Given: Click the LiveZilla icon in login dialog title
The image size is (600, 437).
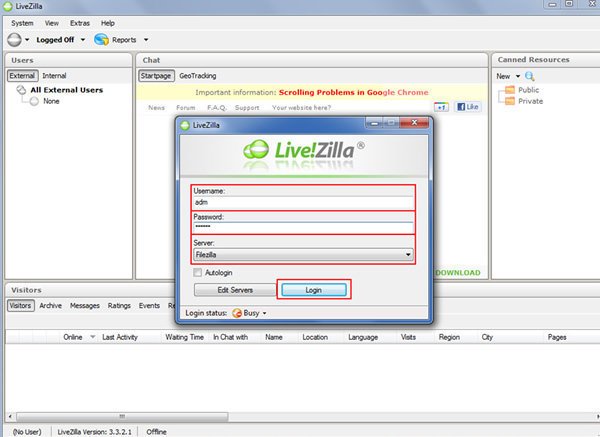Looking at the screenshot, I should [x=185, y=125].
